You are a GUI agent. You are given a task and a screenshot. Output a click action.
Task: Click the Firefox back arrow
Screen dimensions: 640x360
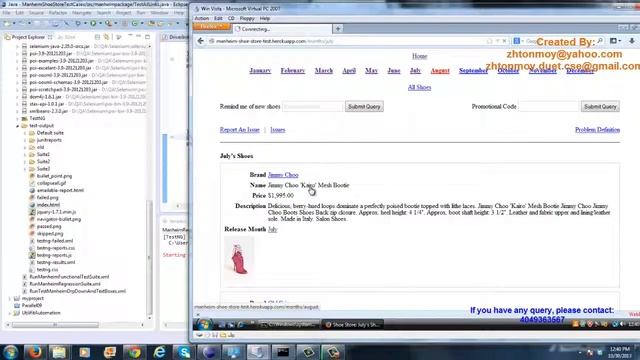(x=200, y=41)
